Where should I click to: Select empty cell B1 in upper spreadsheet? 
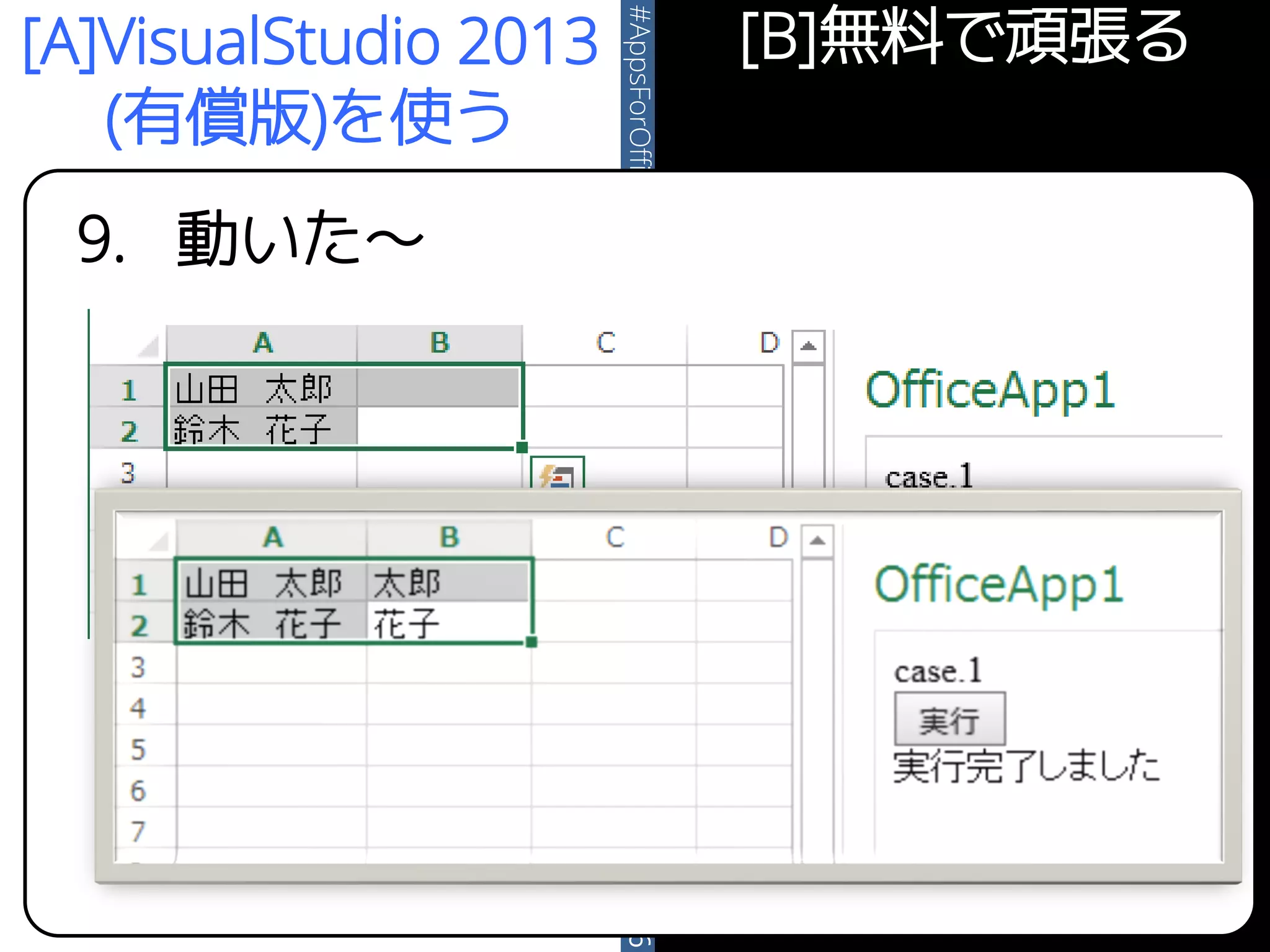(440, 387)
